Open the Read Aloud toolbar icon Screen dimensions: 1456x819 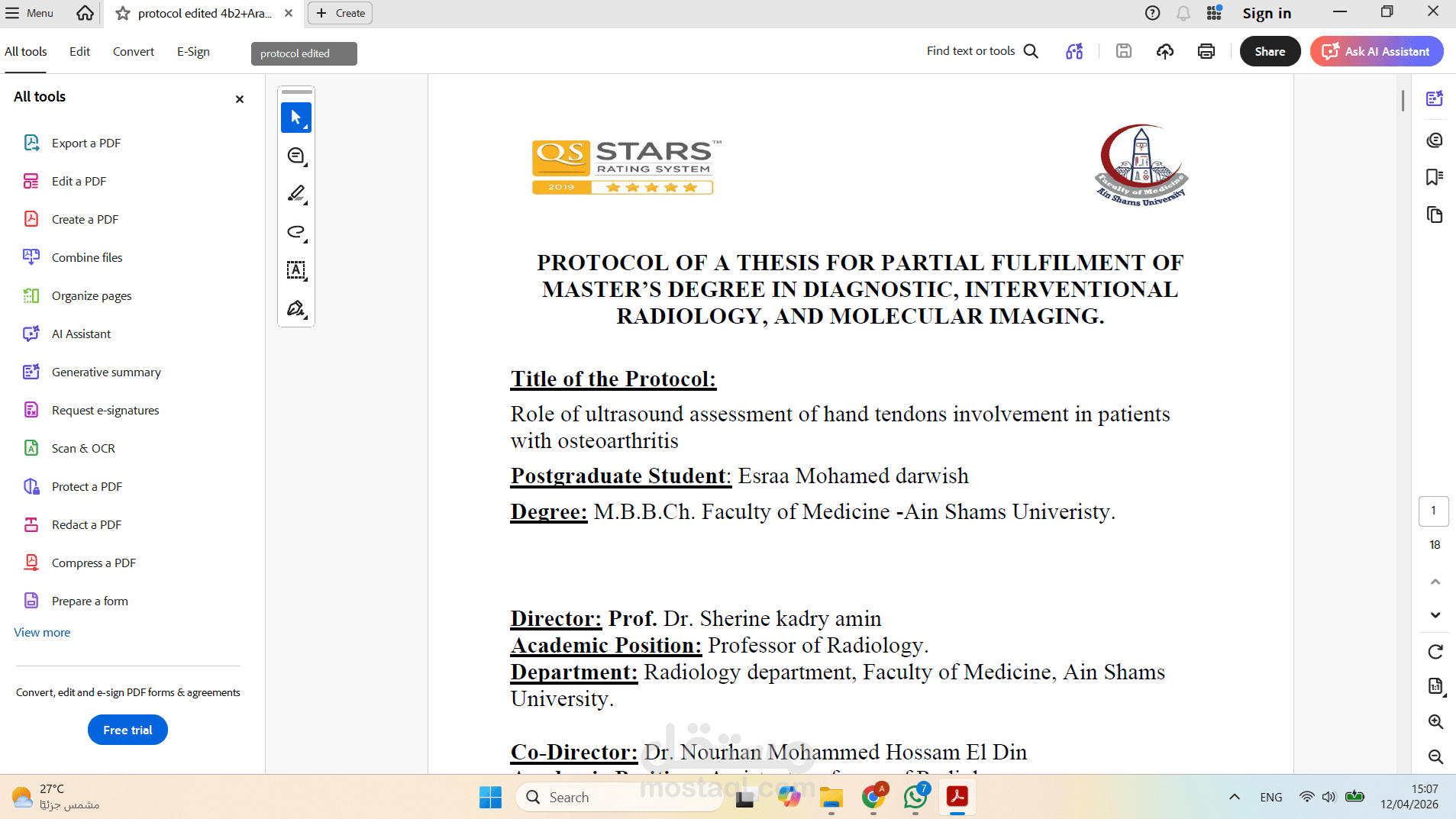pos(1074,51)
